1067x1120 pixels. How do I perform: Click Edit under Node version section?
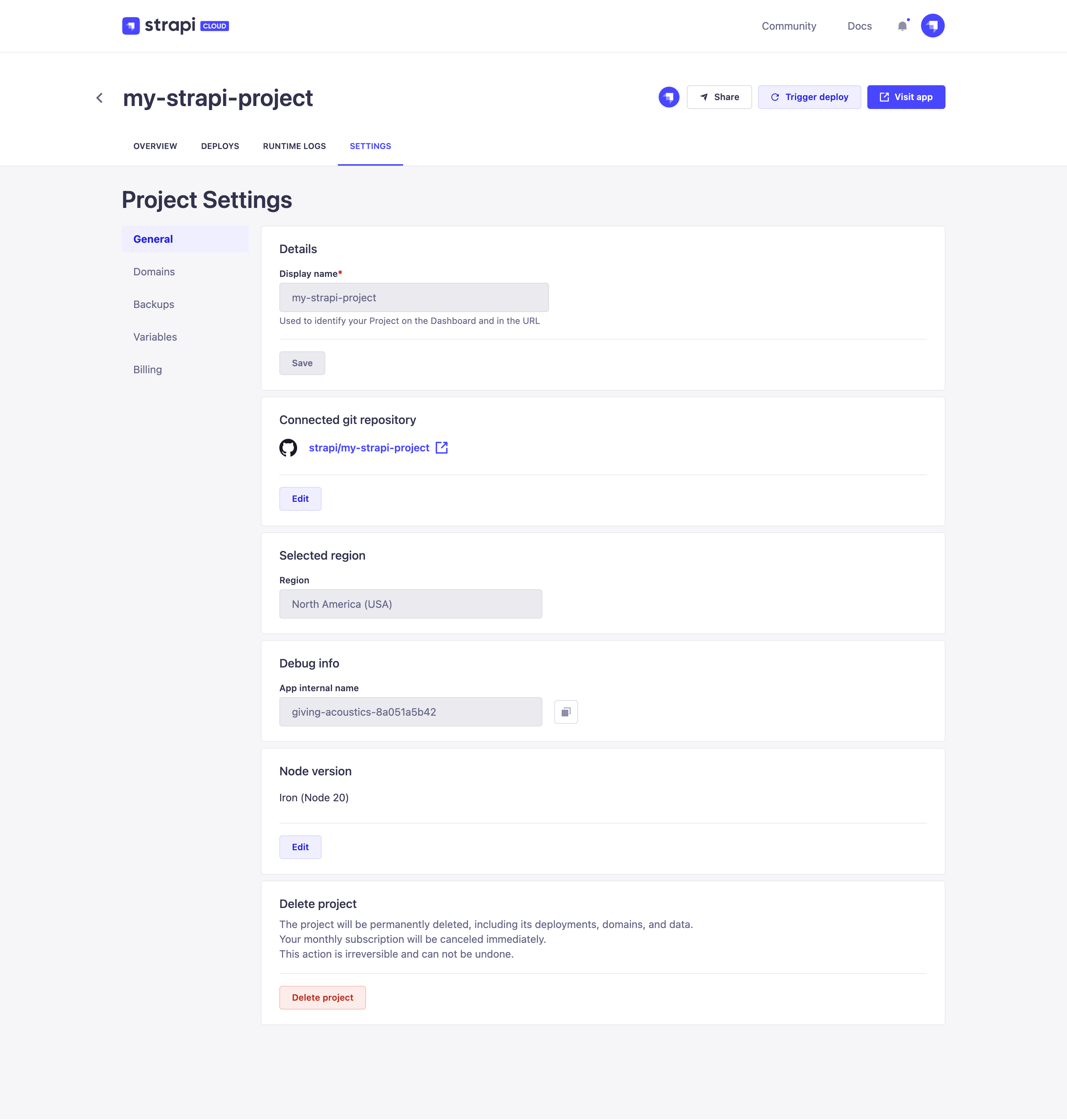[x=300, y=847]
